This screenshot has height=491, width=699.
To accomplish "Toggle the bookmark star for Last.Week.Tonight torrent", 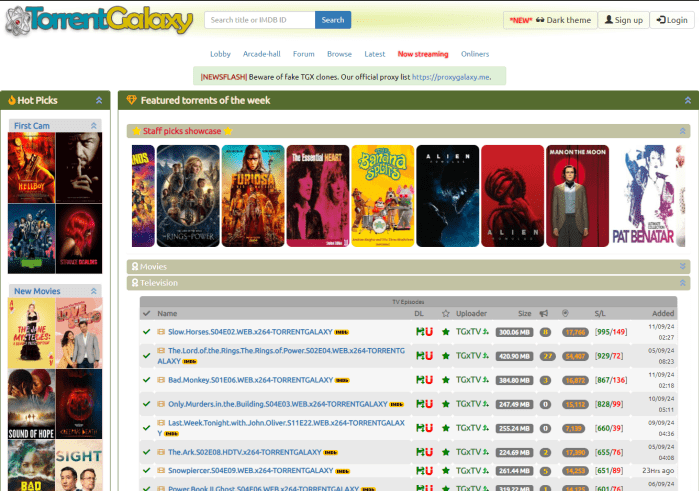I will 446,428.
